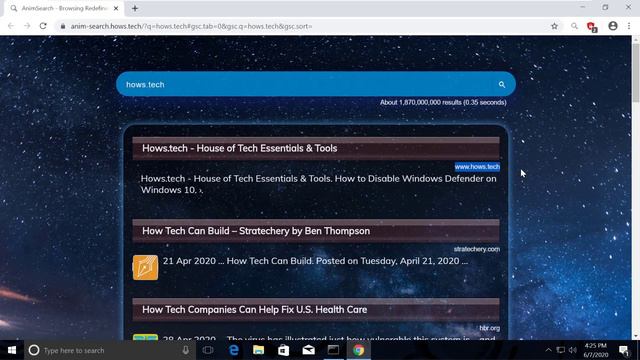The image size is (640, 360).
Task: Click the orange Stratechery result thumbnail
Action: (x=145, y=268)
